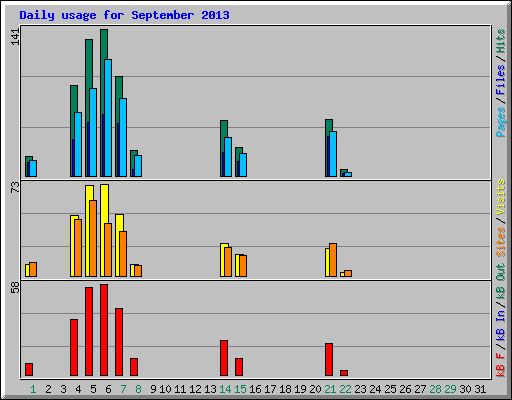Click the orange sites bar for day 7
The image size is (512, 400).
[123, 254]
